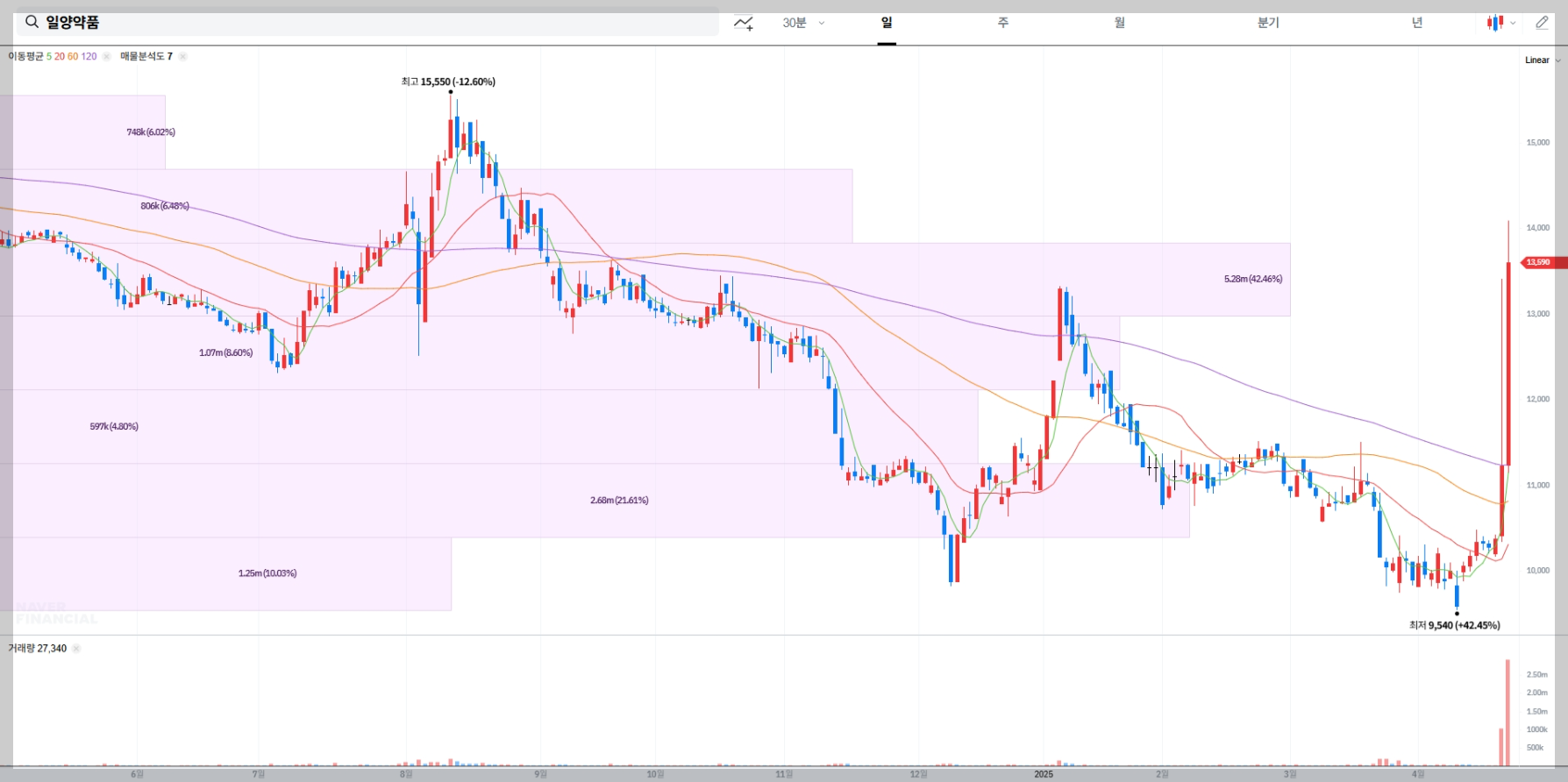This screenshot has height=782, width=1568.
Task: Switch to the 월 monthly tab
Action: click(1120, 23)
